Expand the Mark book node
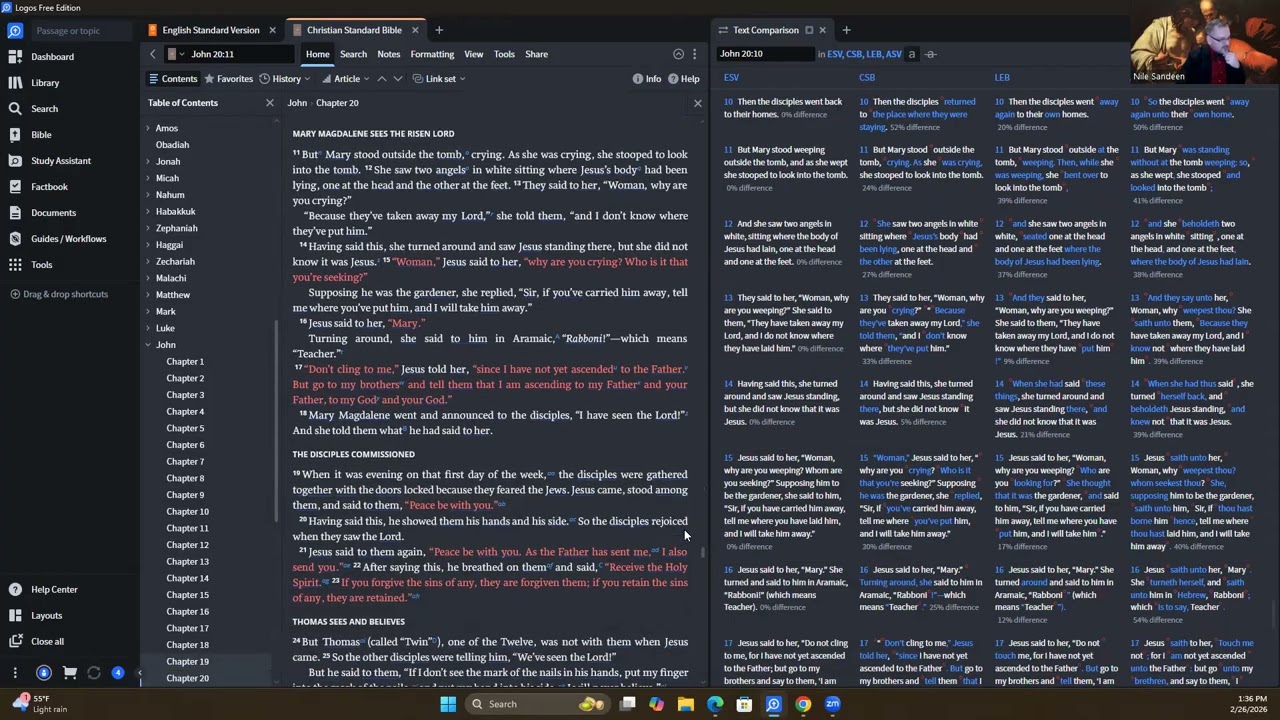Viewport: 1280px width, 720px height. pyautogui.click(x=148, y=312)
